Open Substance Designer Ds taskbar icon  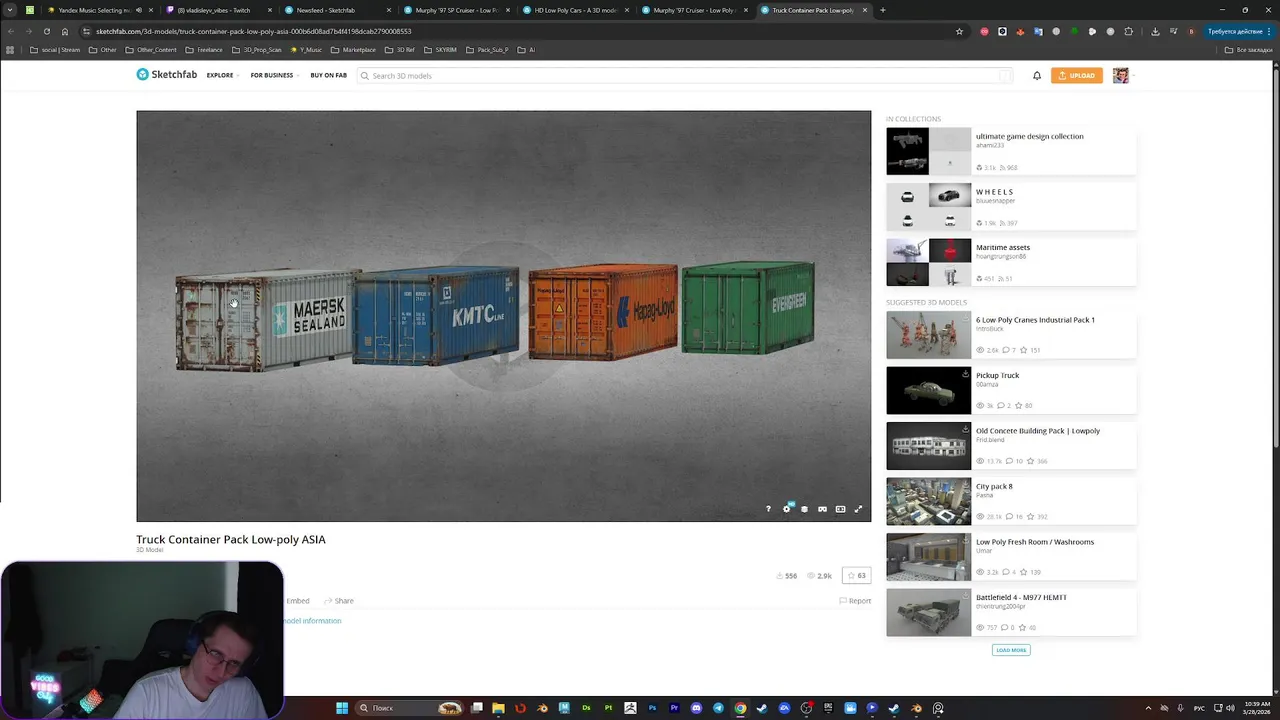(x=586, y=708)
